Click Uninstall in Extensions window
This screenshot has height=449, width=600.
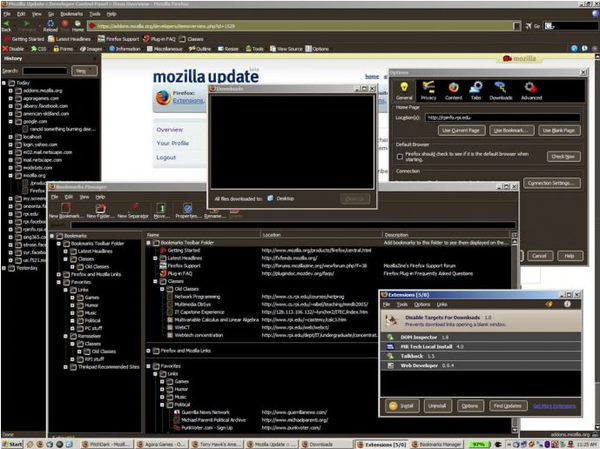437,406
